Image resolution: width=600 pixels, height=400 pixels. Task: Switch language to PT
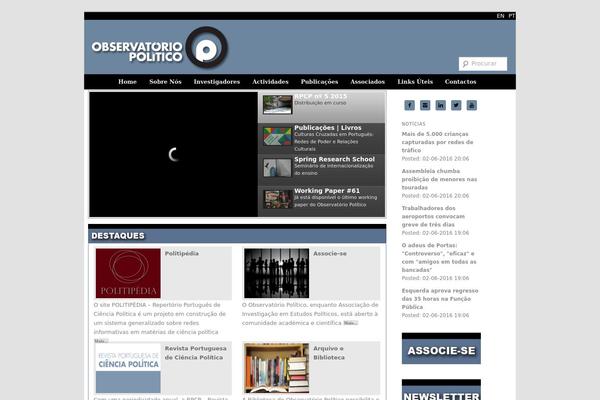512,16
